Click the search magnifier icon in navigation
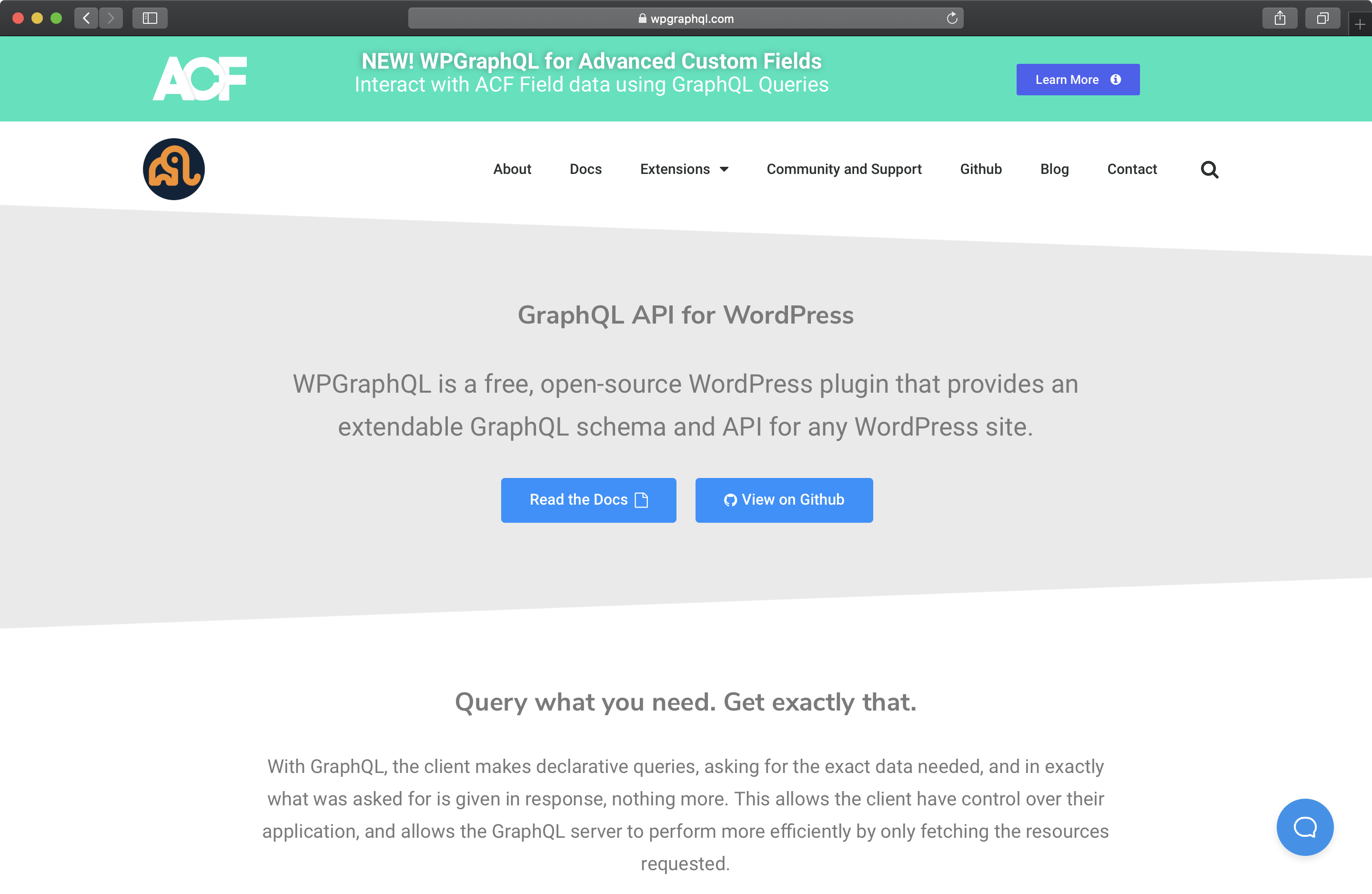 pyautogui.click(x=1209, y=170)
